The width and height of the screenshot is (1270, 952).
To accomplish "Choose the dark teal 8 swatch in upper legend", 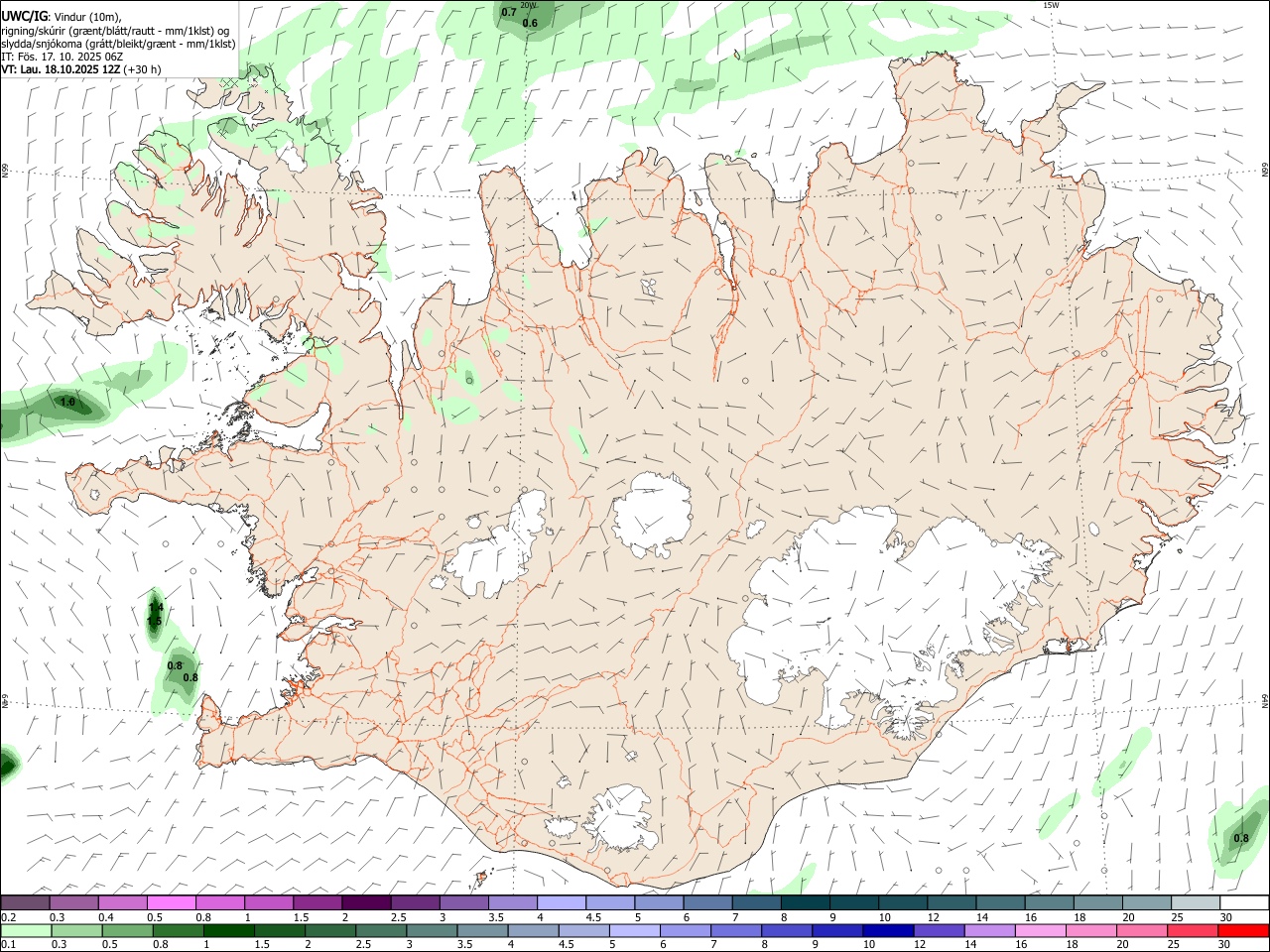I will click(x=805, y=903).
